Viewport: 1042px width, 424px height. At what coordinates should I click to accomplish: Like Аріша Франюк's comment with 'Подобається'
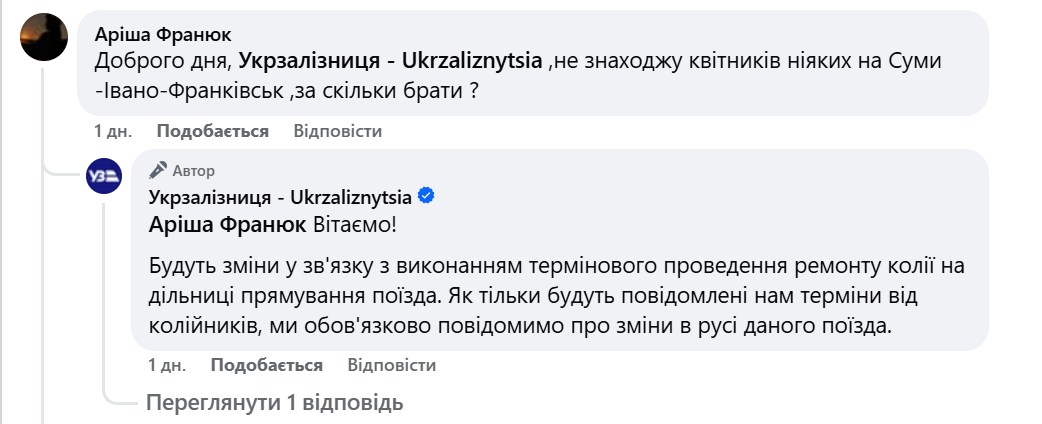click(213, 131)
